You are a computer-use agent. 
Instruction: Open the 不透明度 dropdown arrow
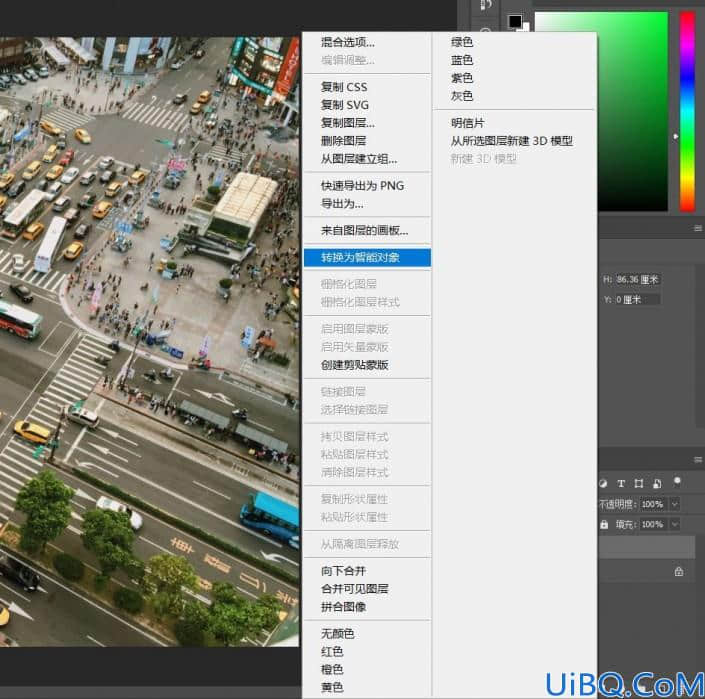click(674, 504)
